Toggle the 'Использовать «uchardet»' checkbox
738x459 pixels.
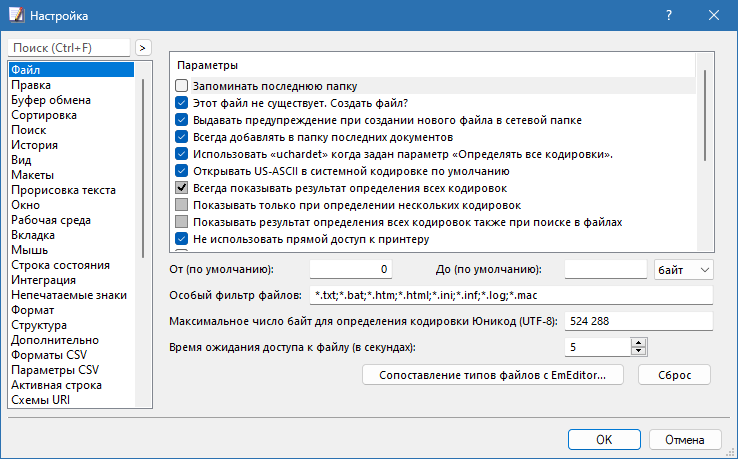pos(182,153)
